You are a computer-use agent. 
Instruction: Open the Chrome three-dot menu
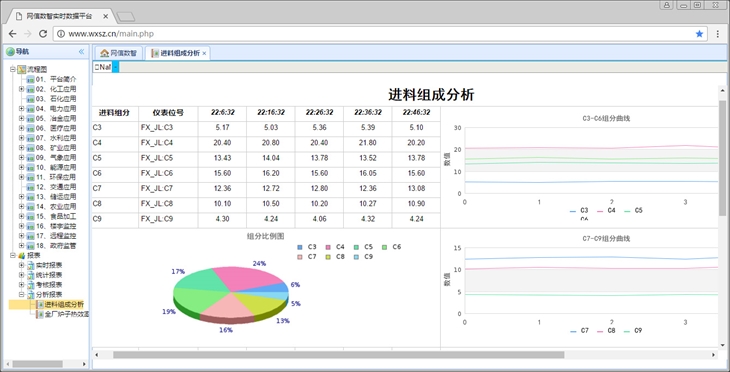point(717,34)
